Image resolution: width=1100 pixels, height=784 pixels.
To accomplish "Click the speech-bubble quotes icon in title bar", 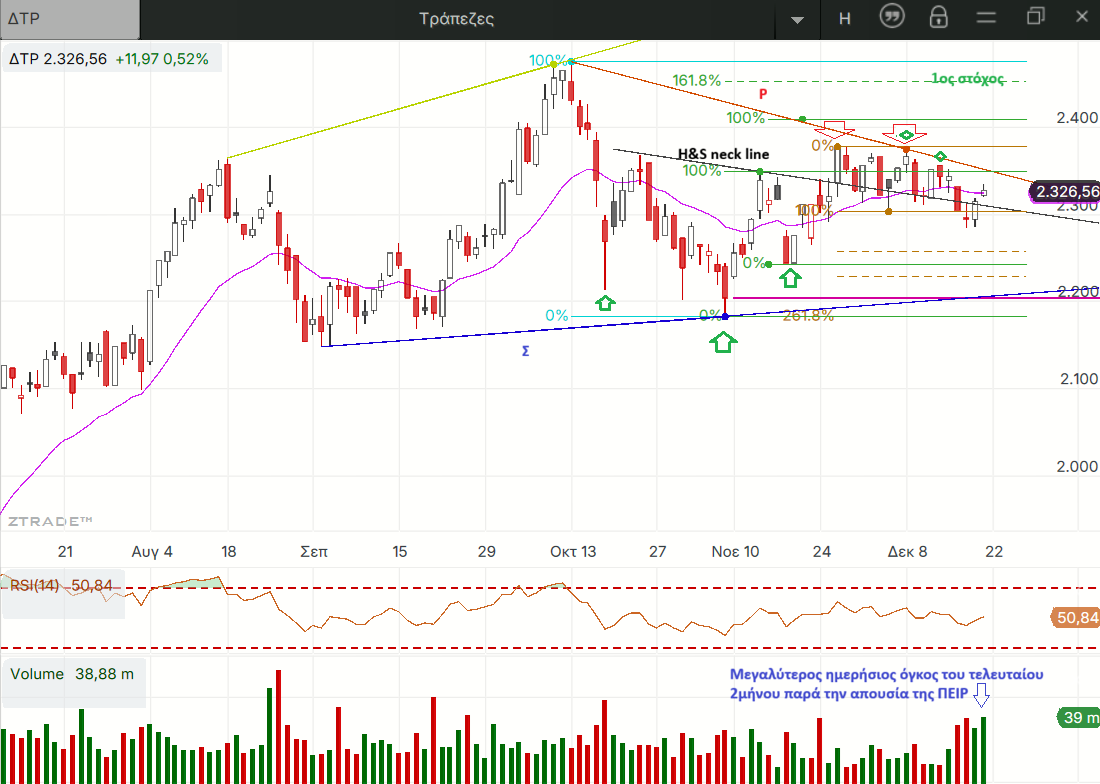I will click(x=892, y=18).
